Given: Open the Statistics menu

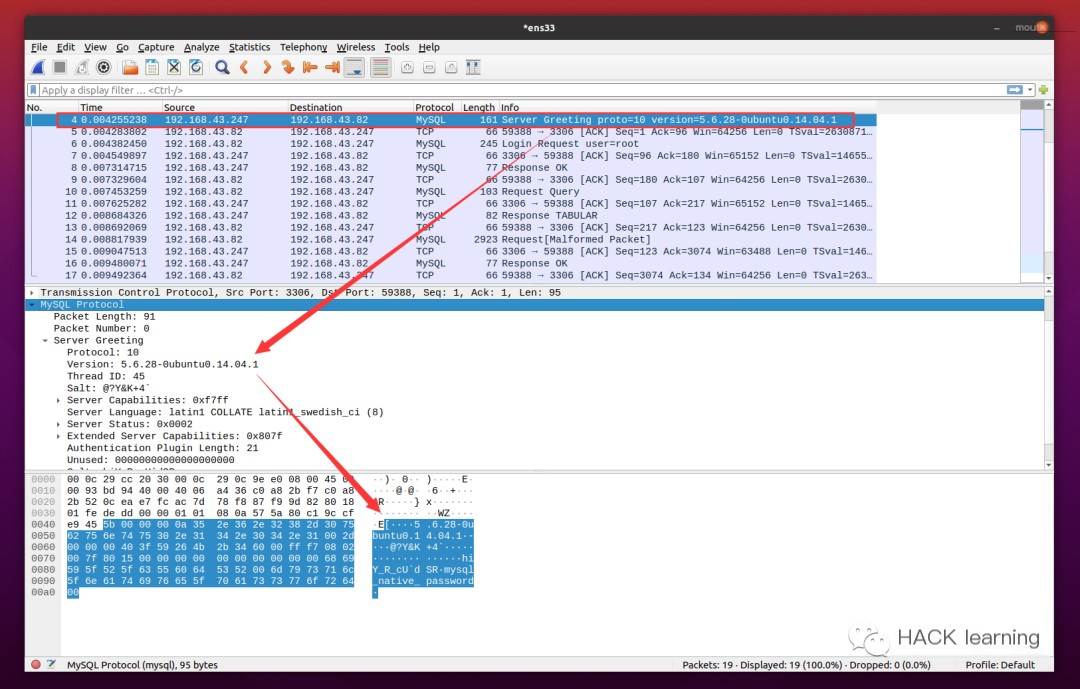Looking at the screenshot, I should [249, 47].
